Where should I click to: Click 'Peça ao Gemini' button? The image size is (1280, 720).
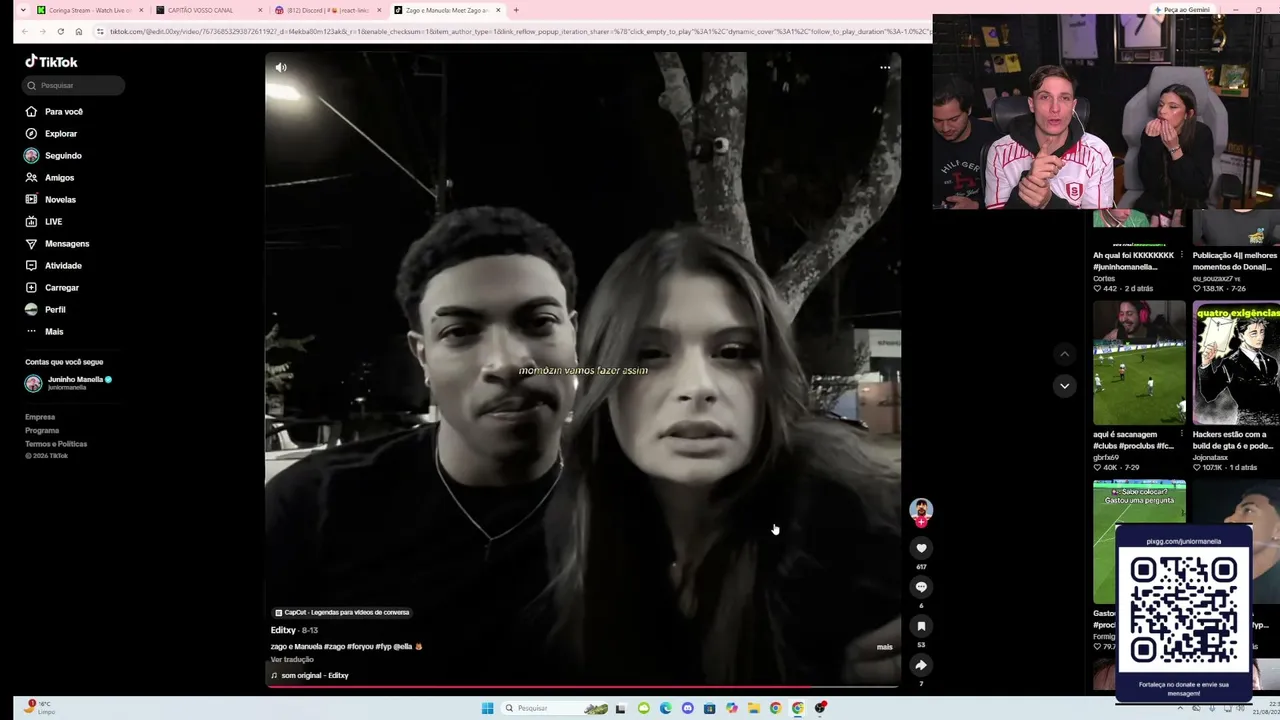(1182, 10)
